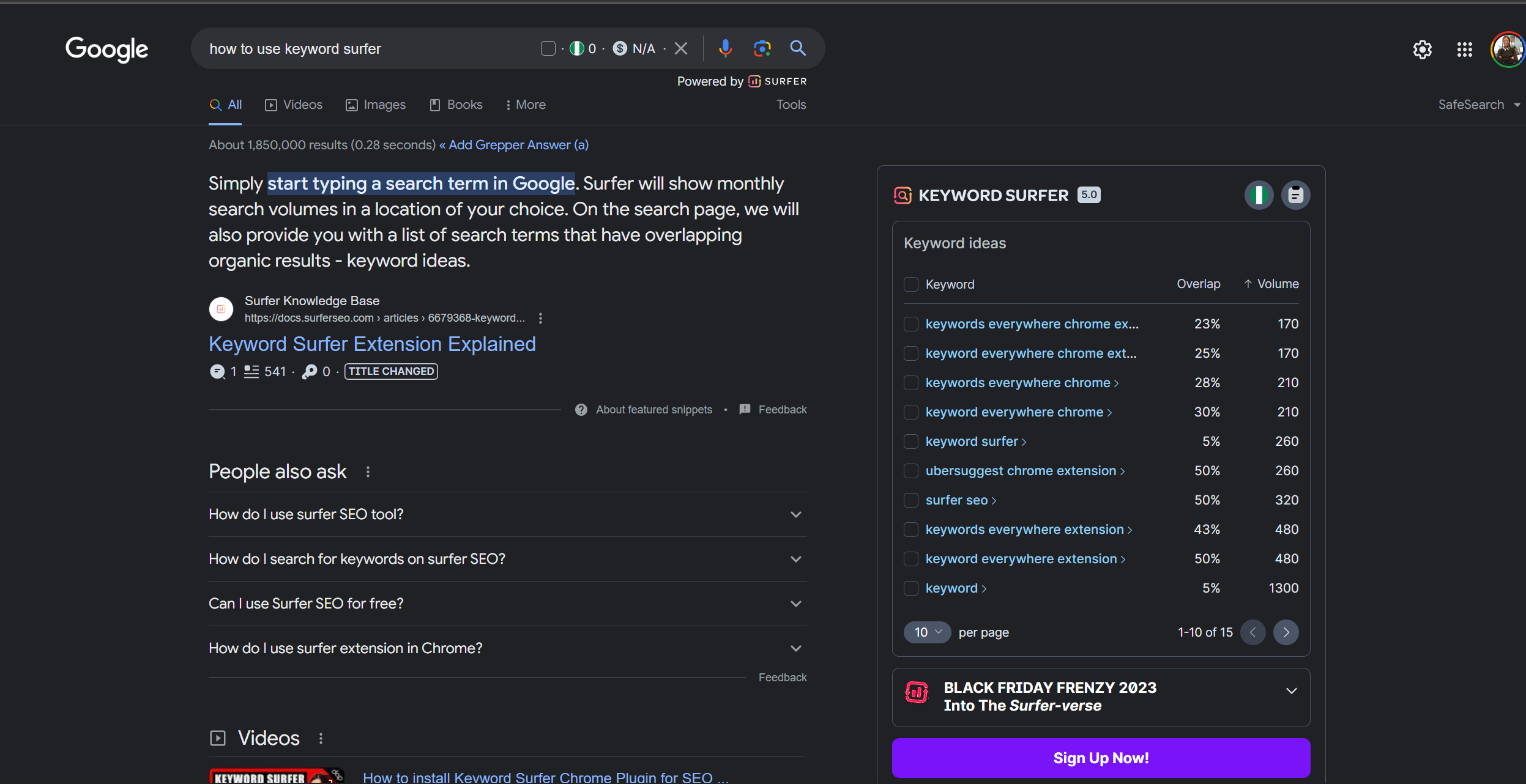This screenshot has height=784, width=1526.
Task: Go to next keyword ideas page
Action: (1286, 632)
